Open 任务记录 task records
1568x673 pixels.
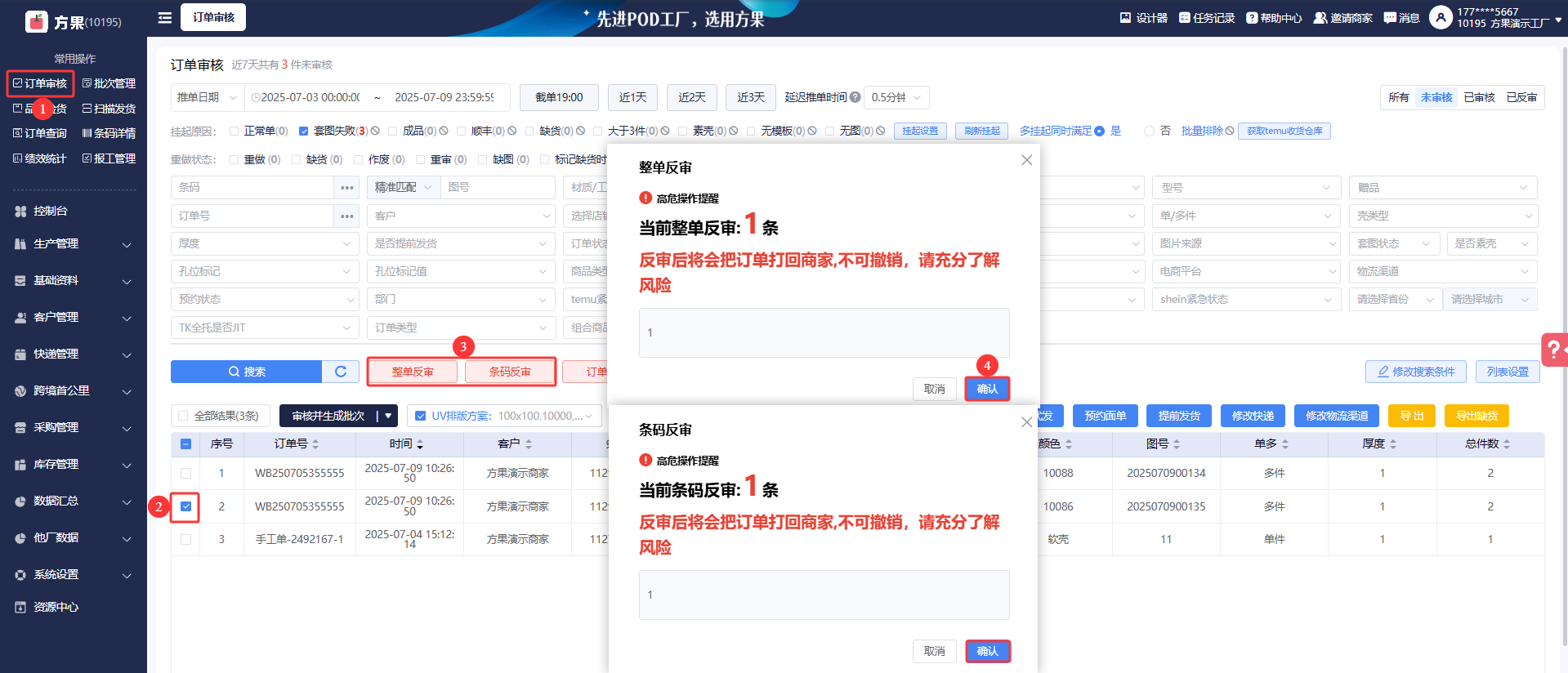[1207, 18]
